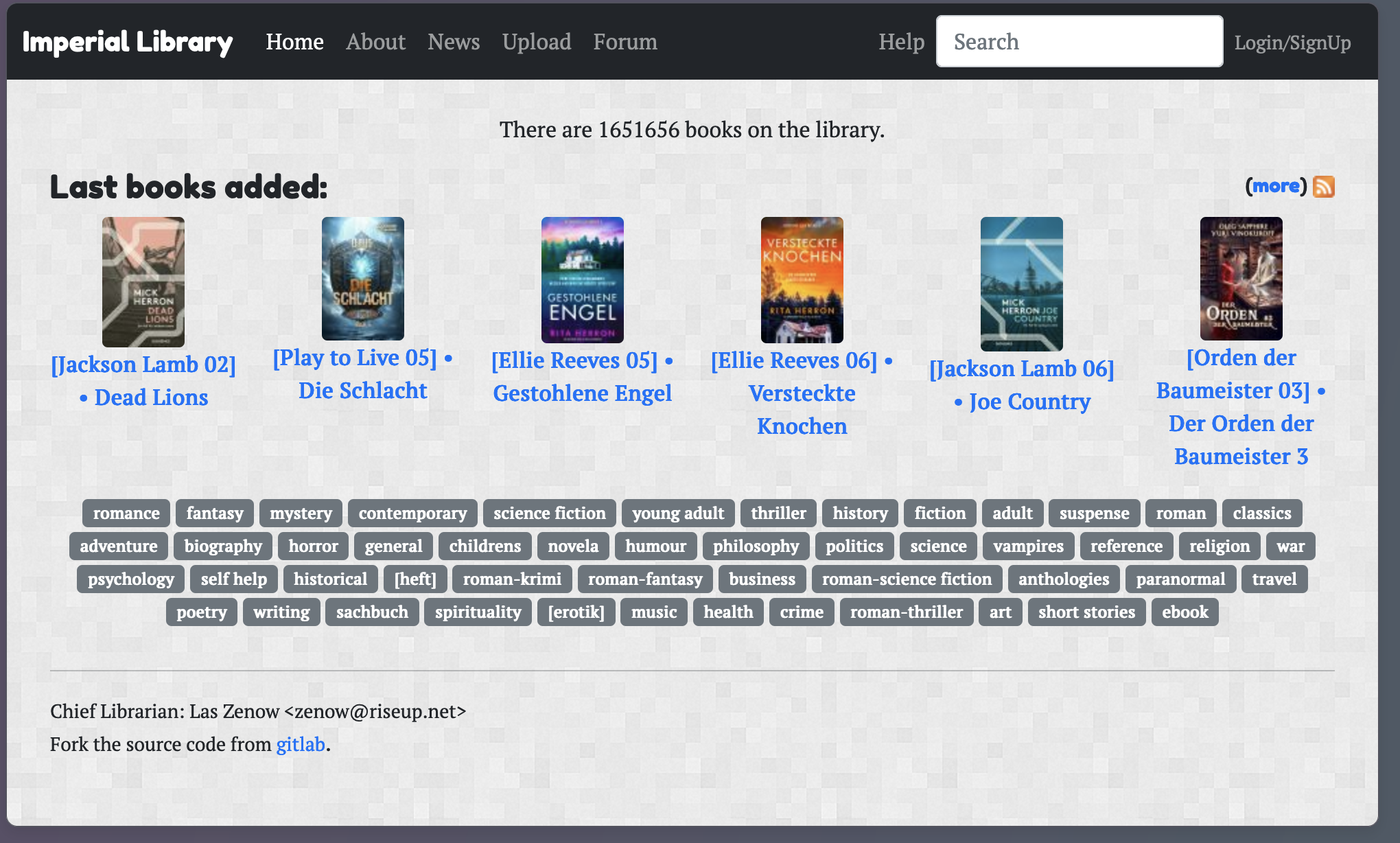Follow the gitlab source code link

pos(301,744)
